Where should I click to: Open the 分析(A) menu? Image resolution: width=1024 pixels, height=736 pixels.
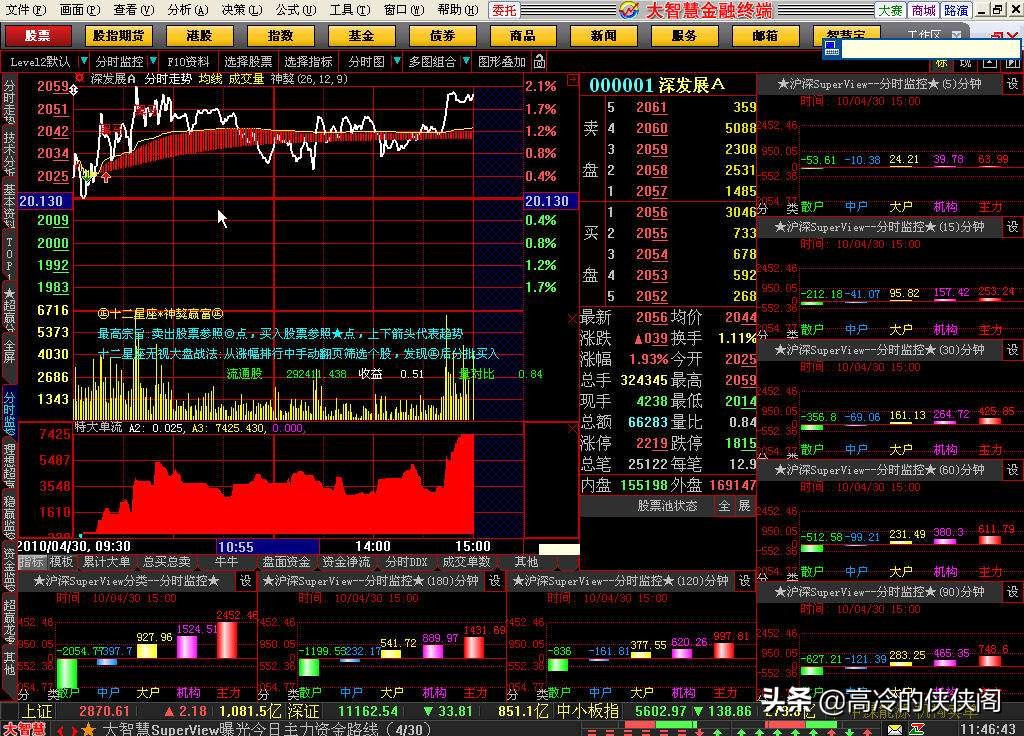(187, 10)
